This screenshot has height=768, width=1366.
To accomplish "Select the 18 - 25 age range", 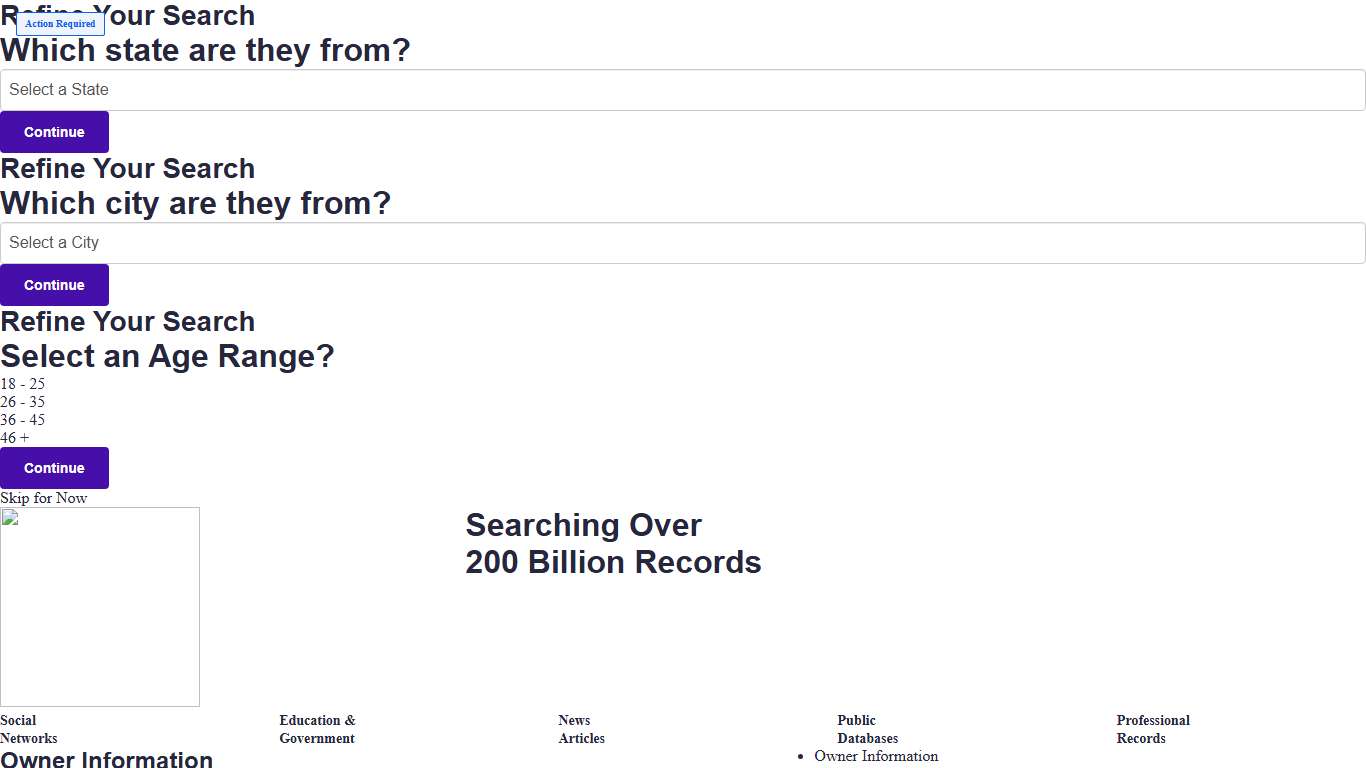I will (23, 384).
